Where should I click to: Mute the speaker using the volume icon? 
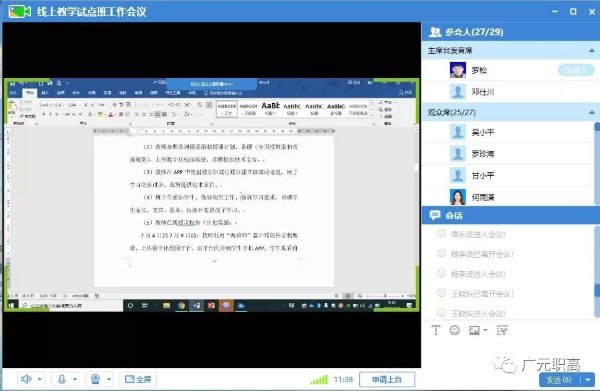[26, 379]
